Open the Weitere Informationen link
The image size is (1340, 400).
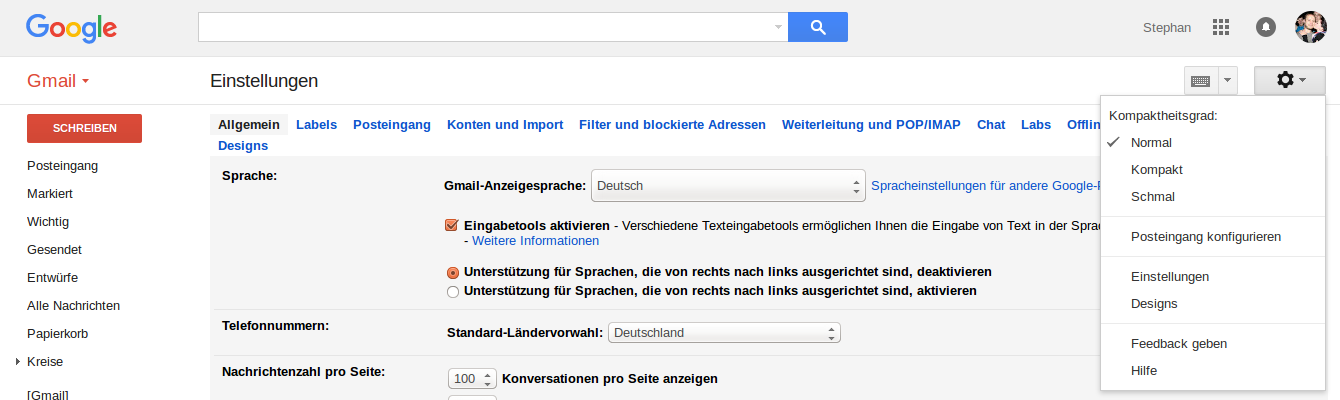(535, 241)
